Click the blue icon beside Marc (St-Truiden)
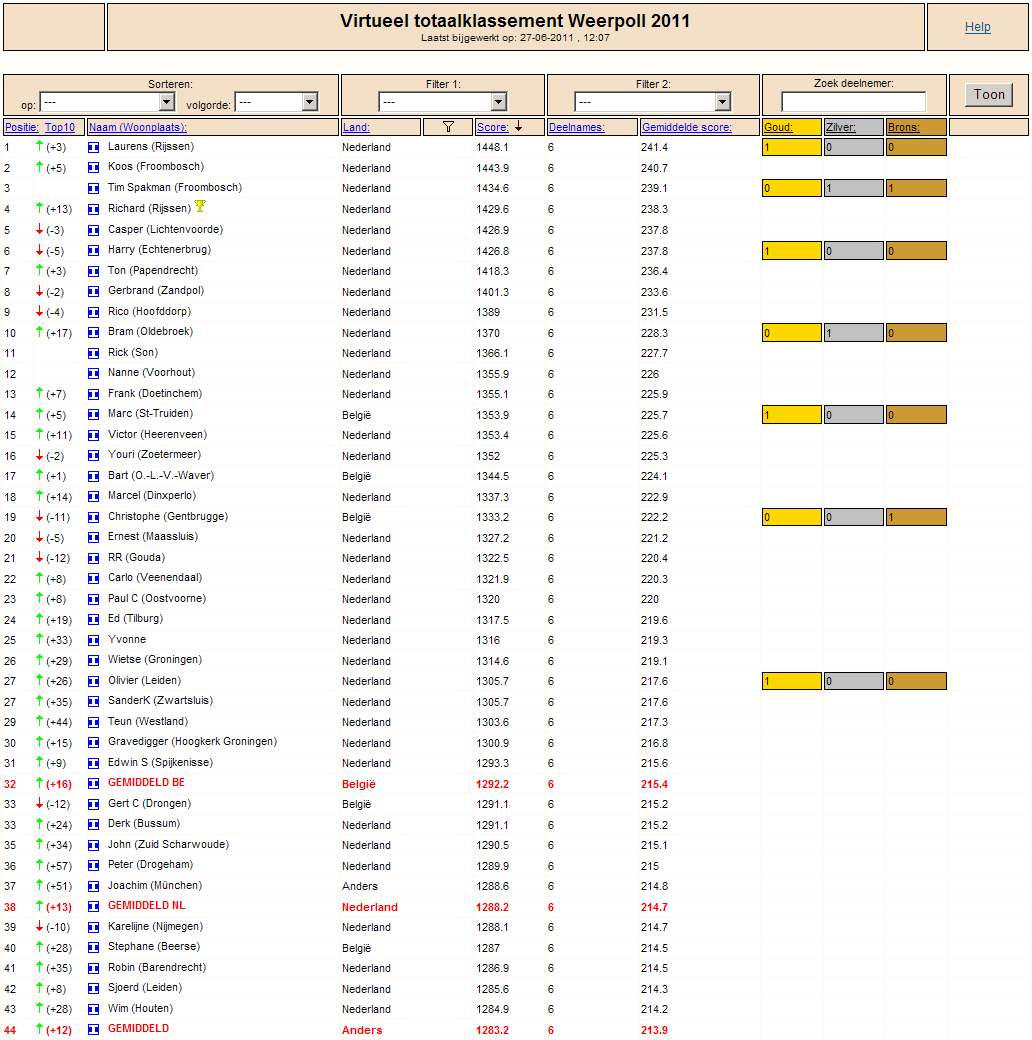This screenshot has width=1032, height=1040. pyautogui.click(x=94, y=415)
